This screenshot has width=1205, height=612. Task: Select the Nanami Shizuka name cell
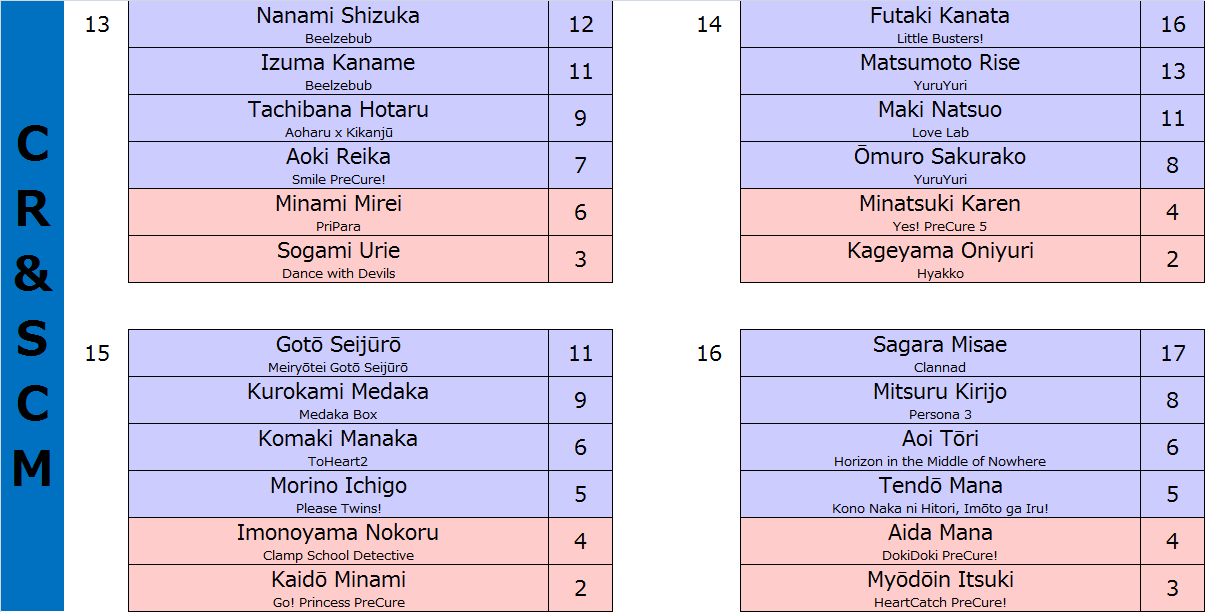point(338,24)
